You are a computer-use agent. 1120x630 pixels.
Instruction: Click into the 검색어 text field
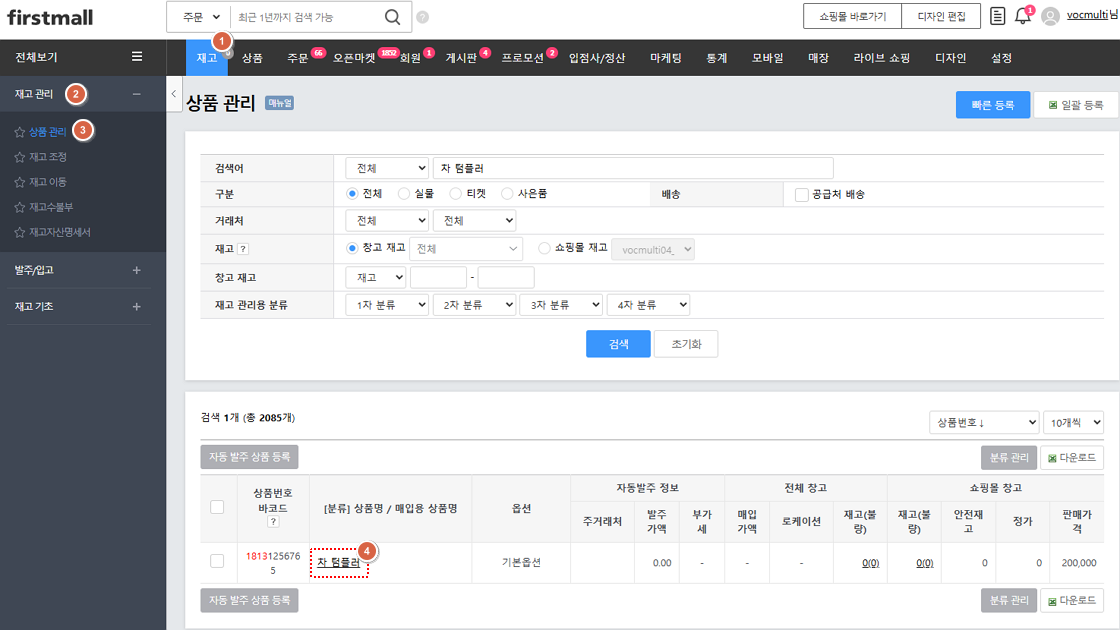point(632,168)
